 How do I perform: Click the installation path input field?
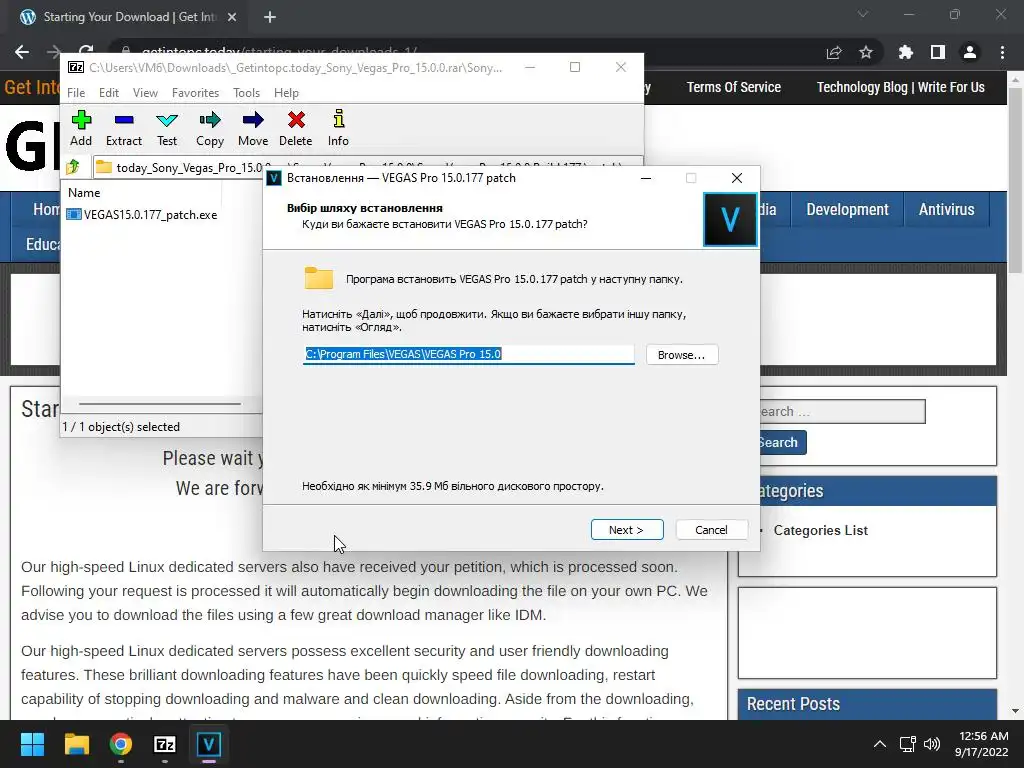(468, 354)
